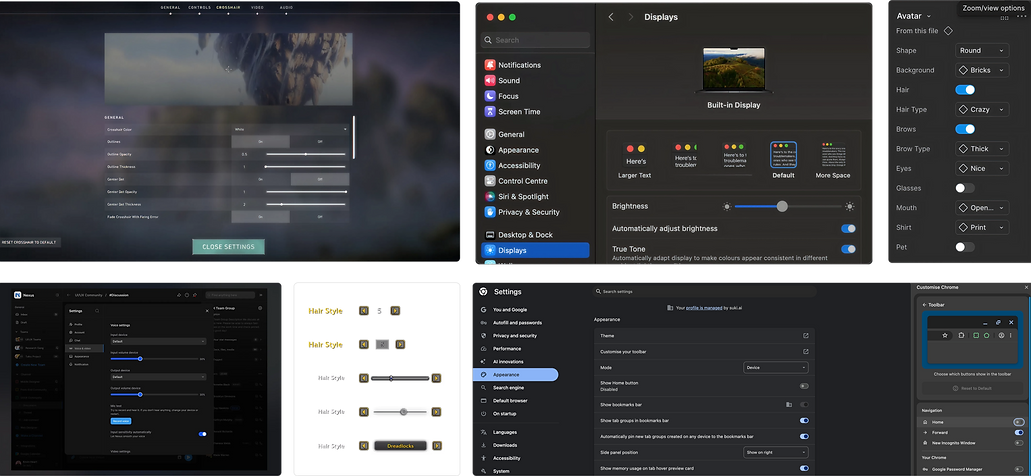Viewport: 1031px width, 476px height.
Task: Open Privacy and security shield icon in Chrome
Action: 483,335
